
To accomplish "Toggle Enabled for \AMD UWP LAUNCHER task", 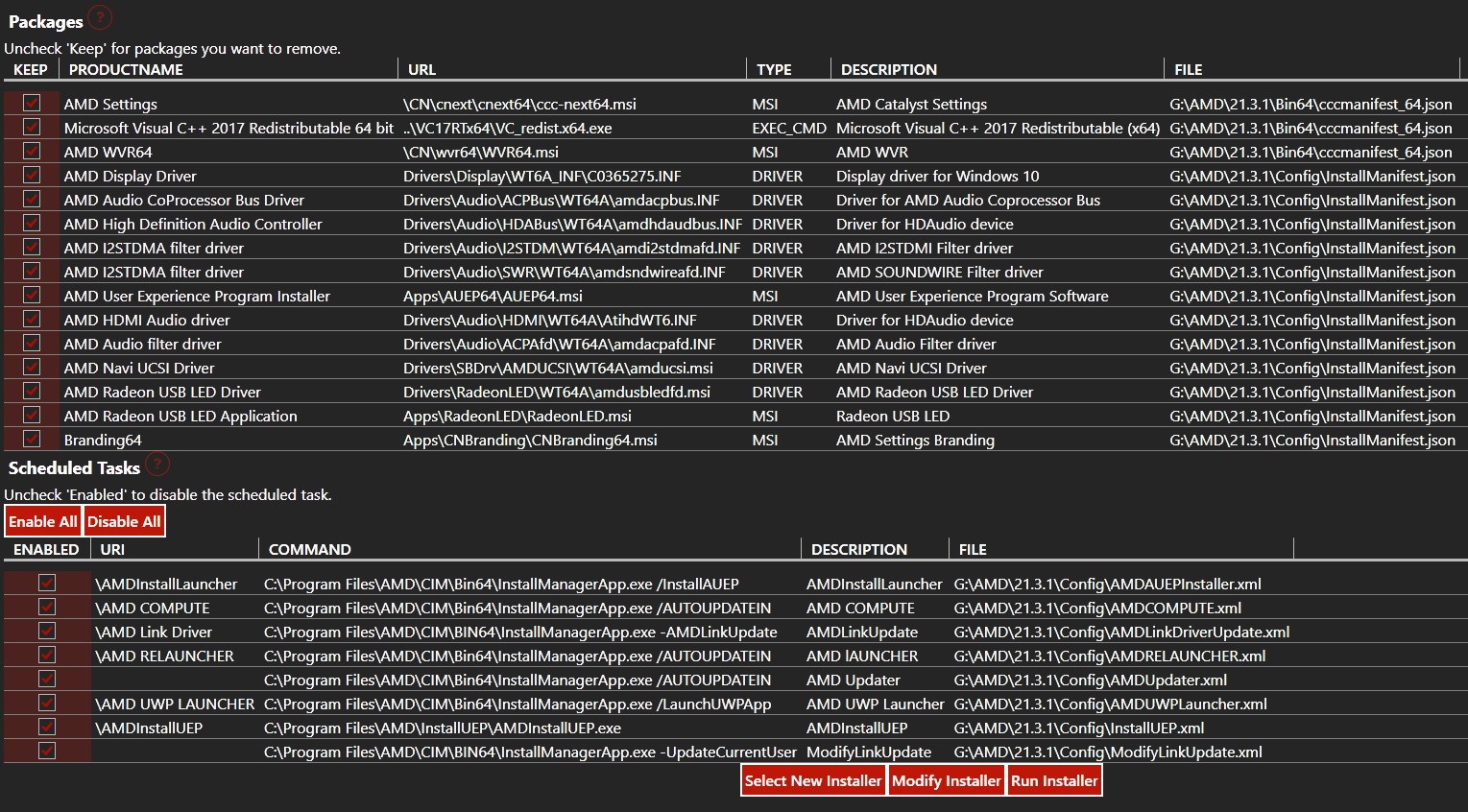I will [x=47, y=703].
